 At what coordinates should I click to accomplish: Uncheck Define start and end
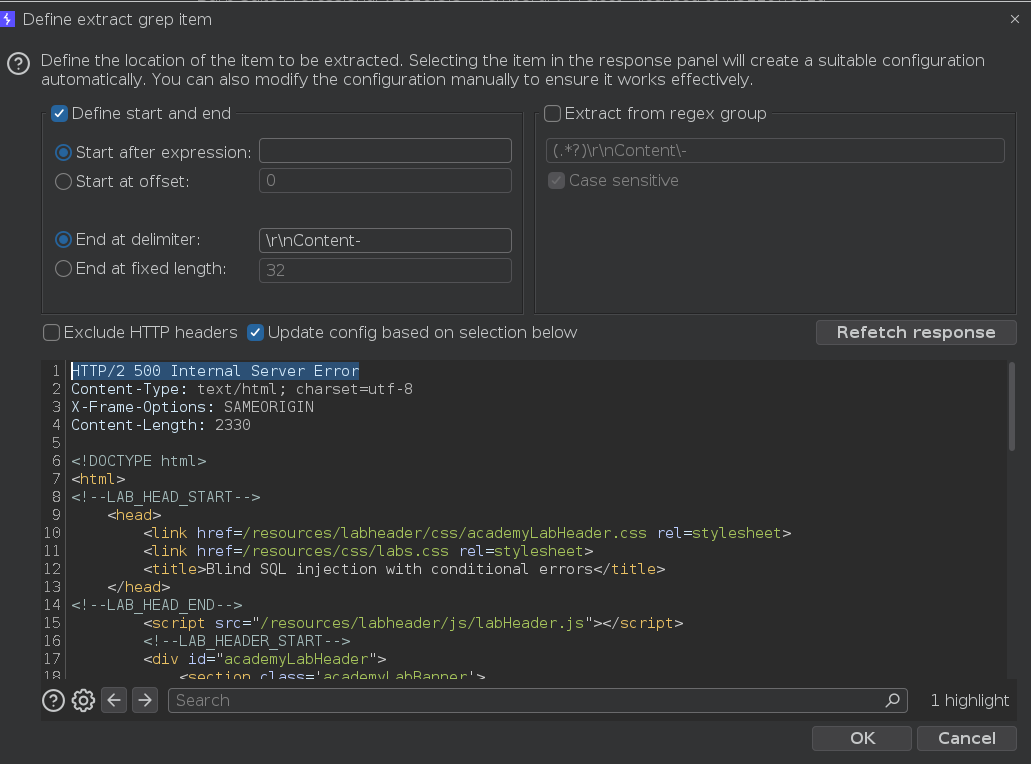[x=59, y=113]
